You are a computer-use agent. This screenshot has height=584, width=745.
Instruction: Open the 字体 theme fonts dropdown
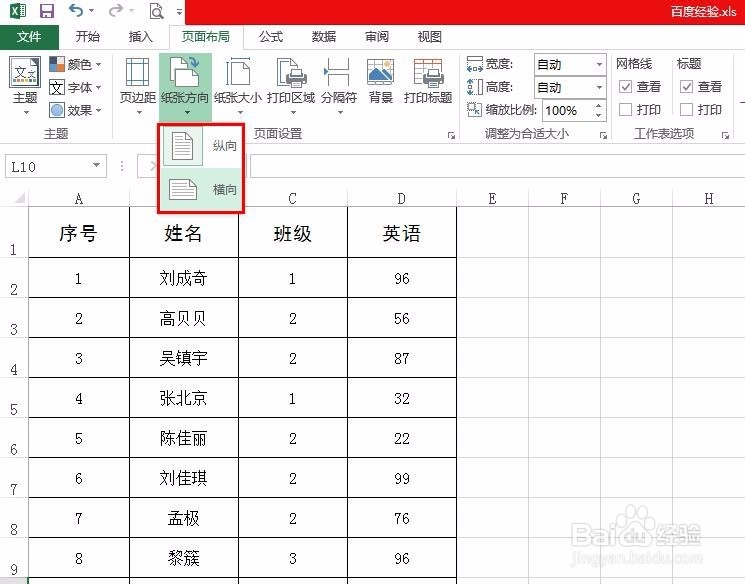pyautogui.click(x=76, y=87)
